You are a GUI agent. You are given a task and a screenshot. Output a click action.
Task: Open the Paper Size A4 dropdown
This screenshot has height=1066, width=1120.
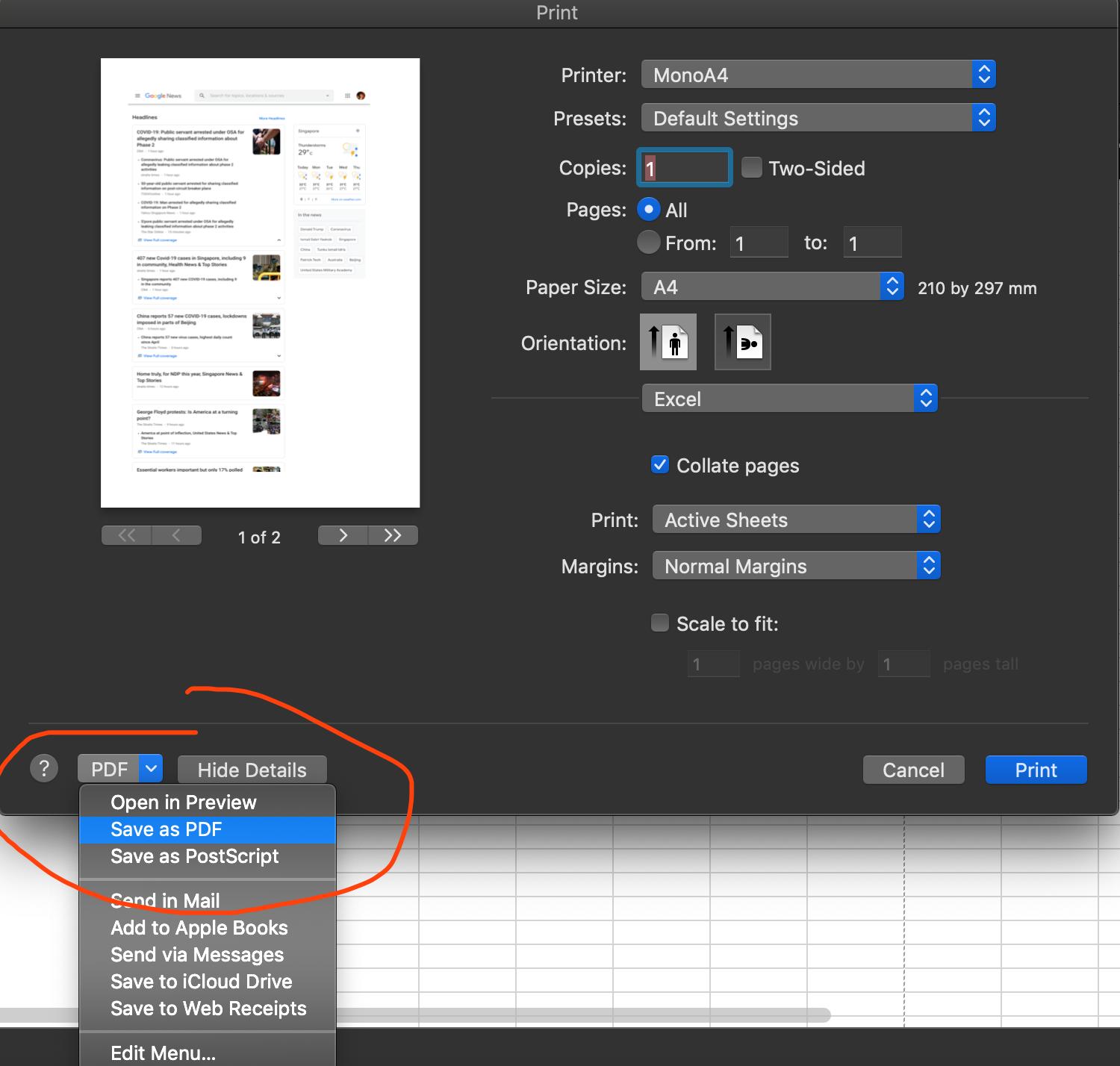(773, 287)
